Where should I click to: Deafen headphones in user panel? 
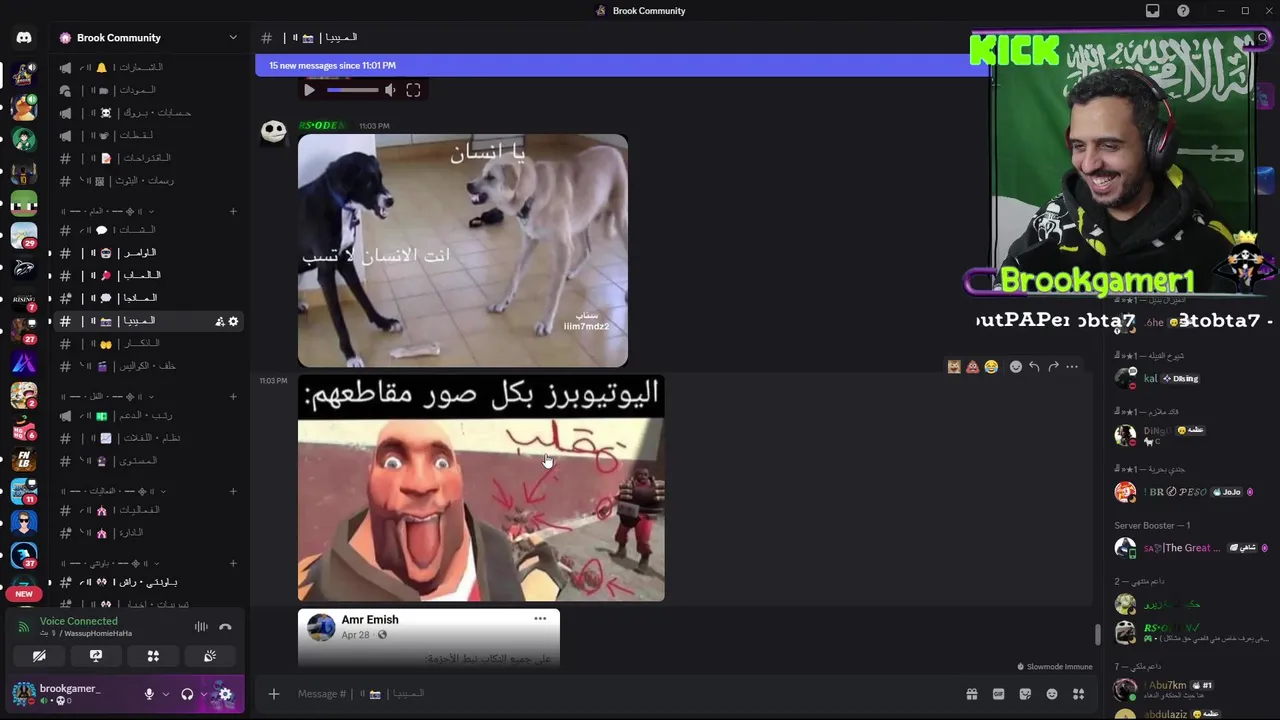187,694
